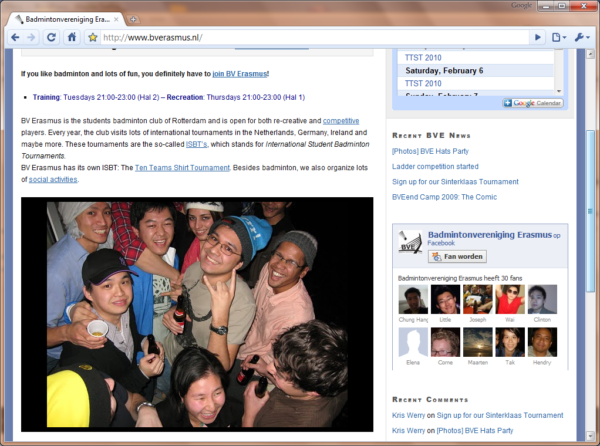The image size is (600, 446).
Task: Go back with the browser back arrow
Action: (x=15, y=37)
